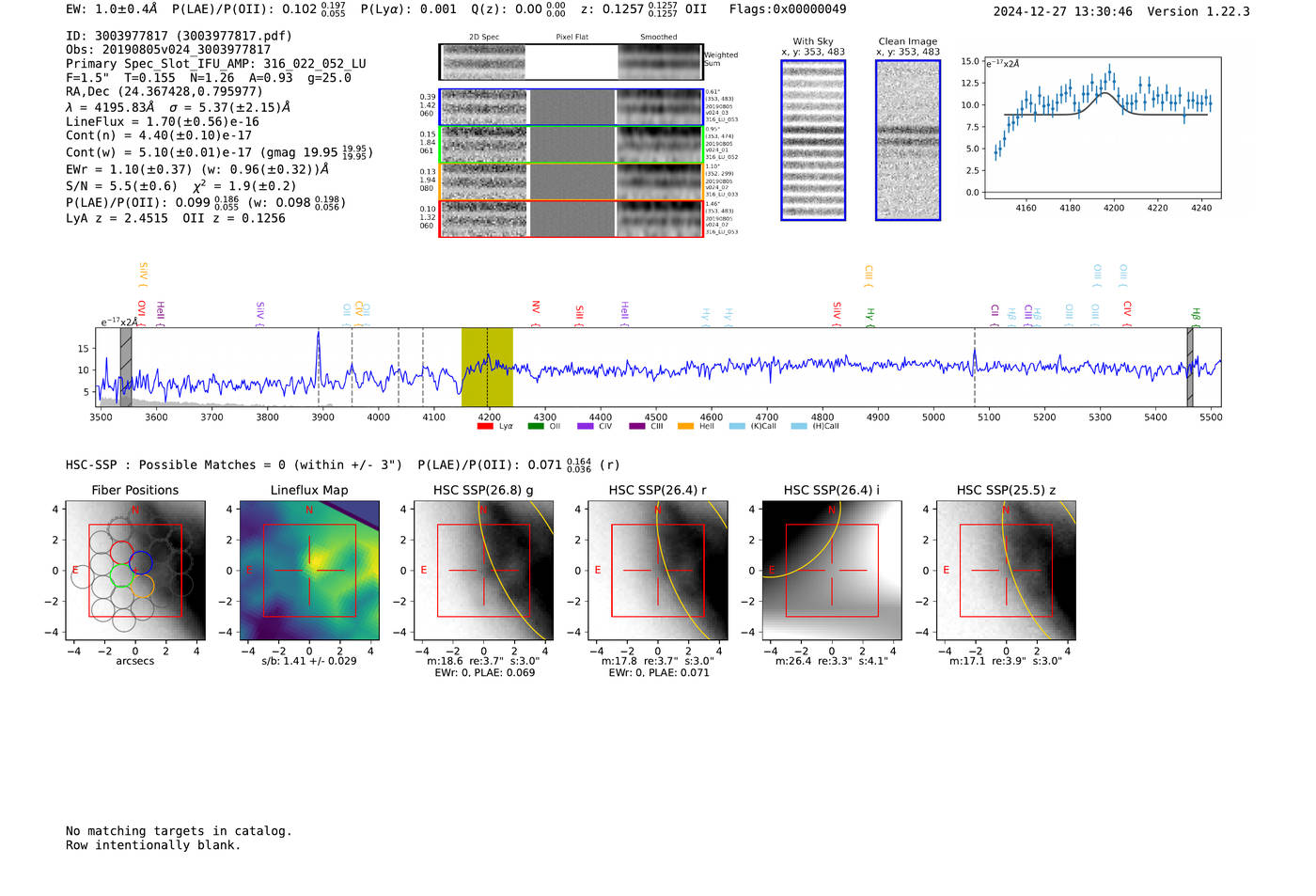This screenshot has height=896, width=1316.
Task: Click the hatched gray band near 3550
Action: coord(126,367)
